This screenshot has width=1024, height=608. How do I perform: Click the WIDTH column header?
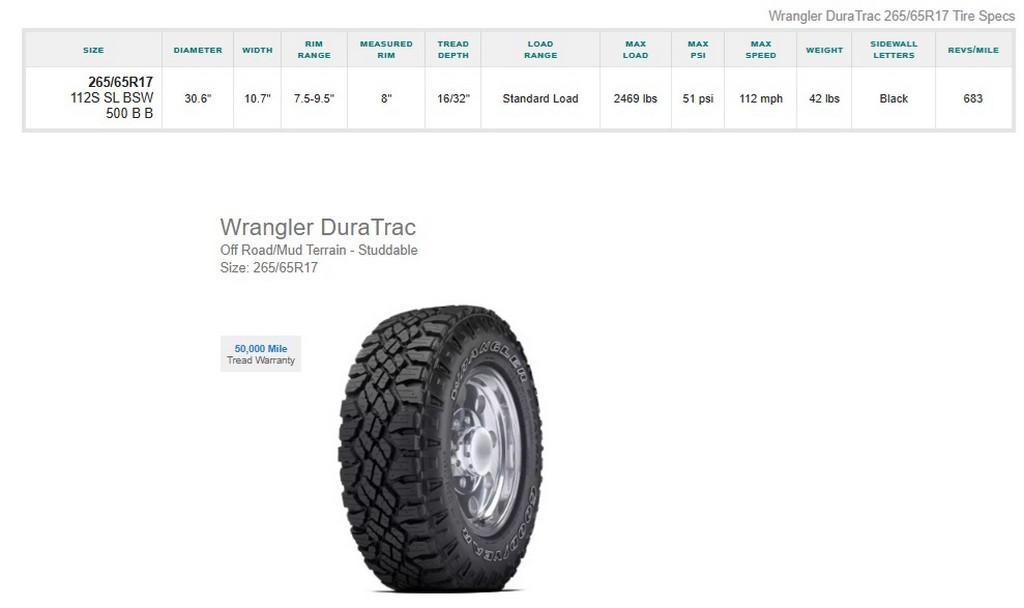(x=257, y=50)
